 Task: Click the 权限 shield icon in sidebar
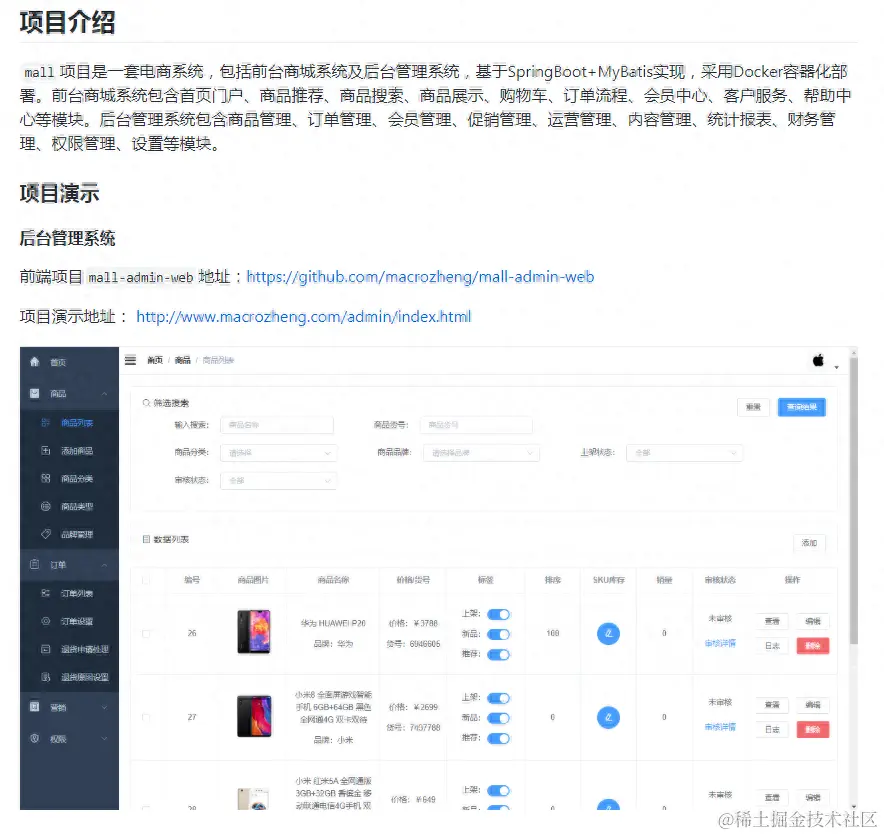(x=35, y=738)
